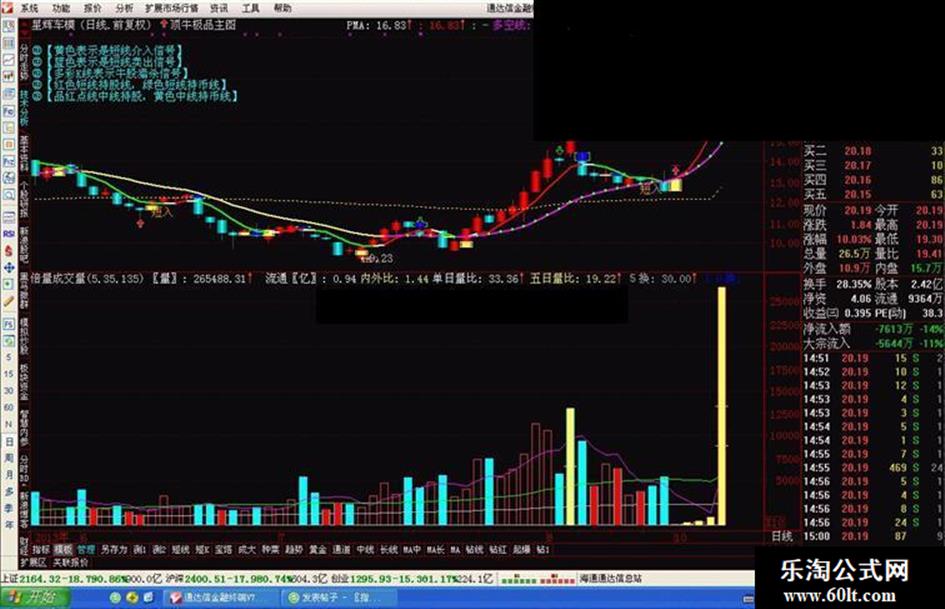
Task: Click the green refresh icon below FS
Action: pos(8,341)
